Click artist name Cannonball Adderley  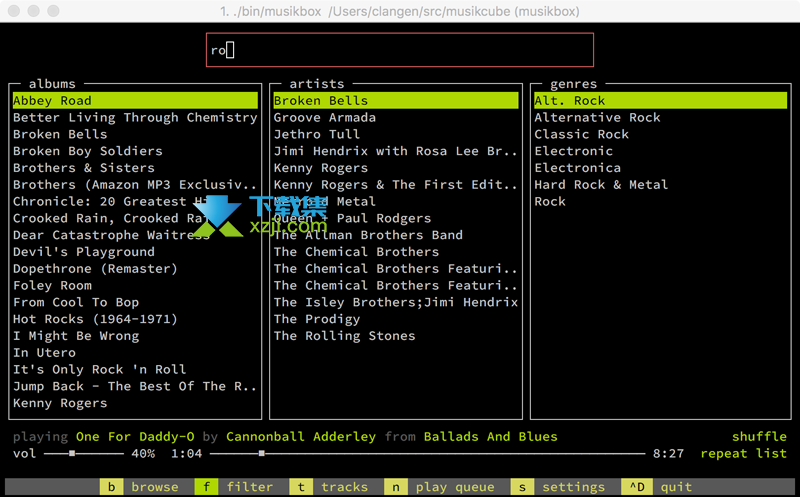[x=301, y=437]
